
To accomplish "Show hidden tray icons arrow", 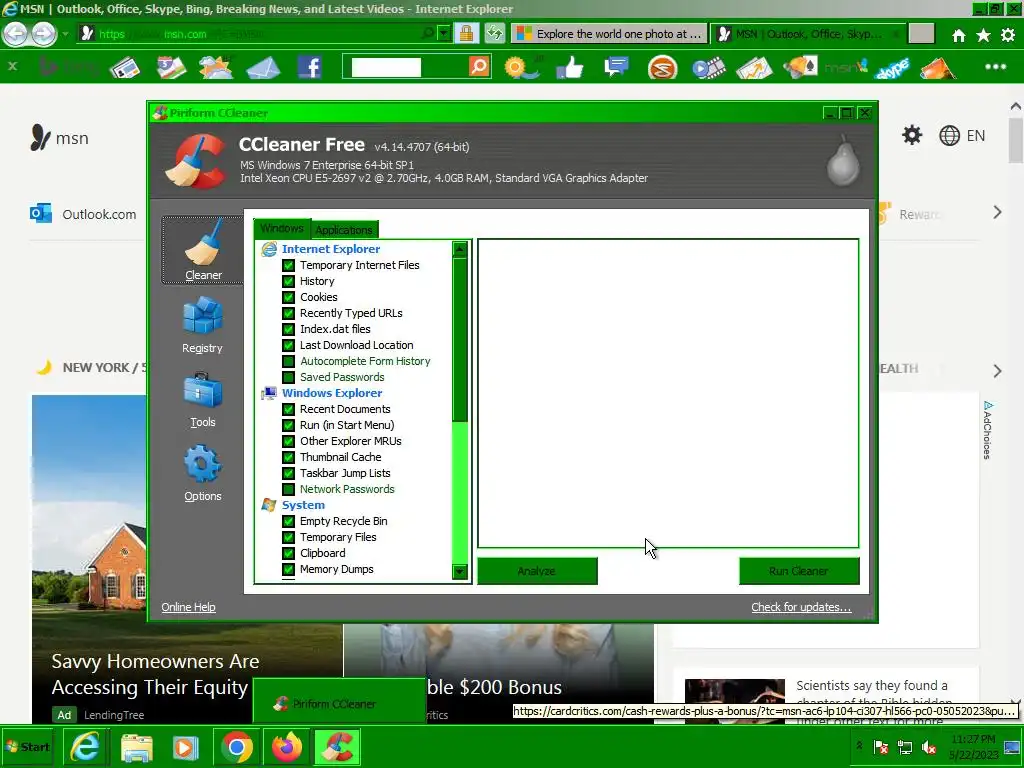I will pos(859,745).
